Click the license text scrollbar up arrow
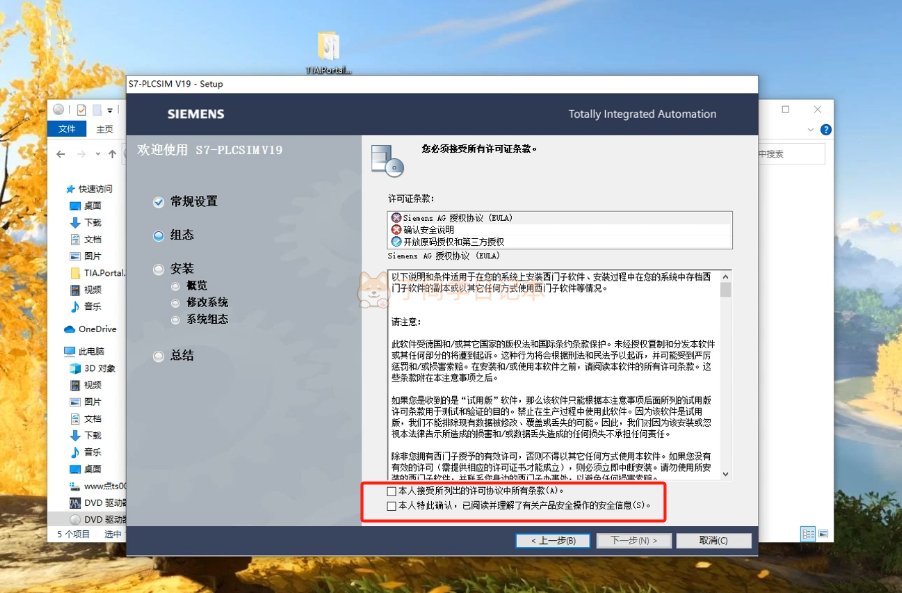This screenshot has height=593, width=902. pyautogui.click(x=725, y=276)
